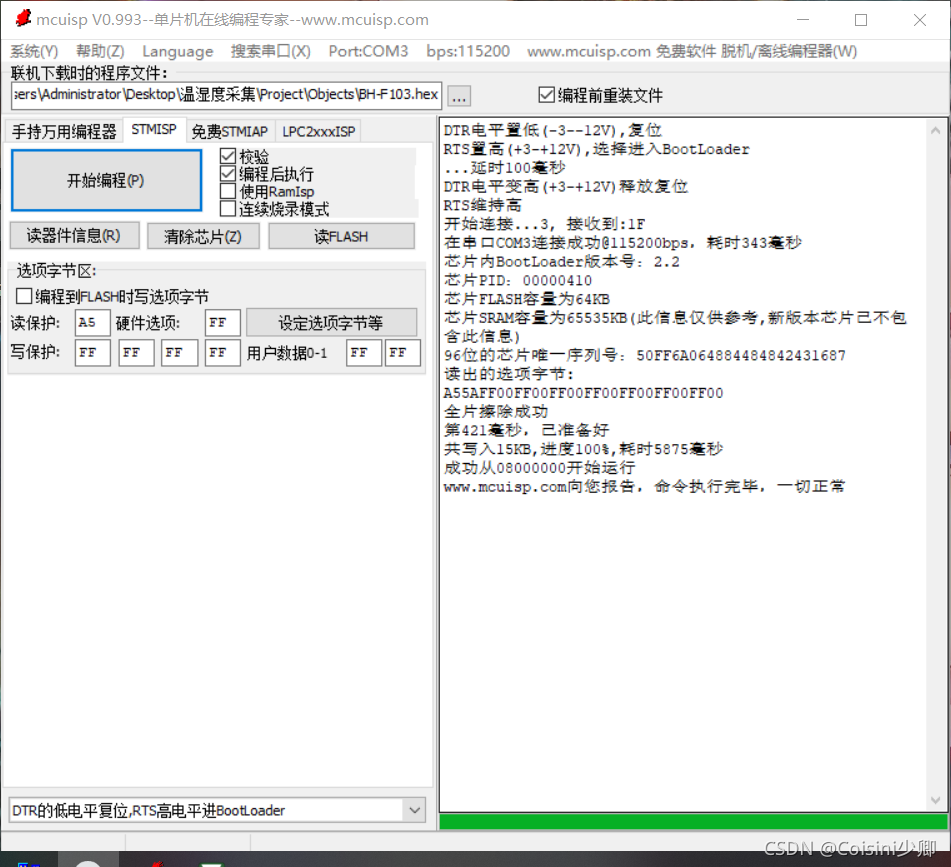The height and width of the screenshot is (867, 951).
Task: Click log line '芯片FLASH容量为64KB'
Action: coord(526,299)
